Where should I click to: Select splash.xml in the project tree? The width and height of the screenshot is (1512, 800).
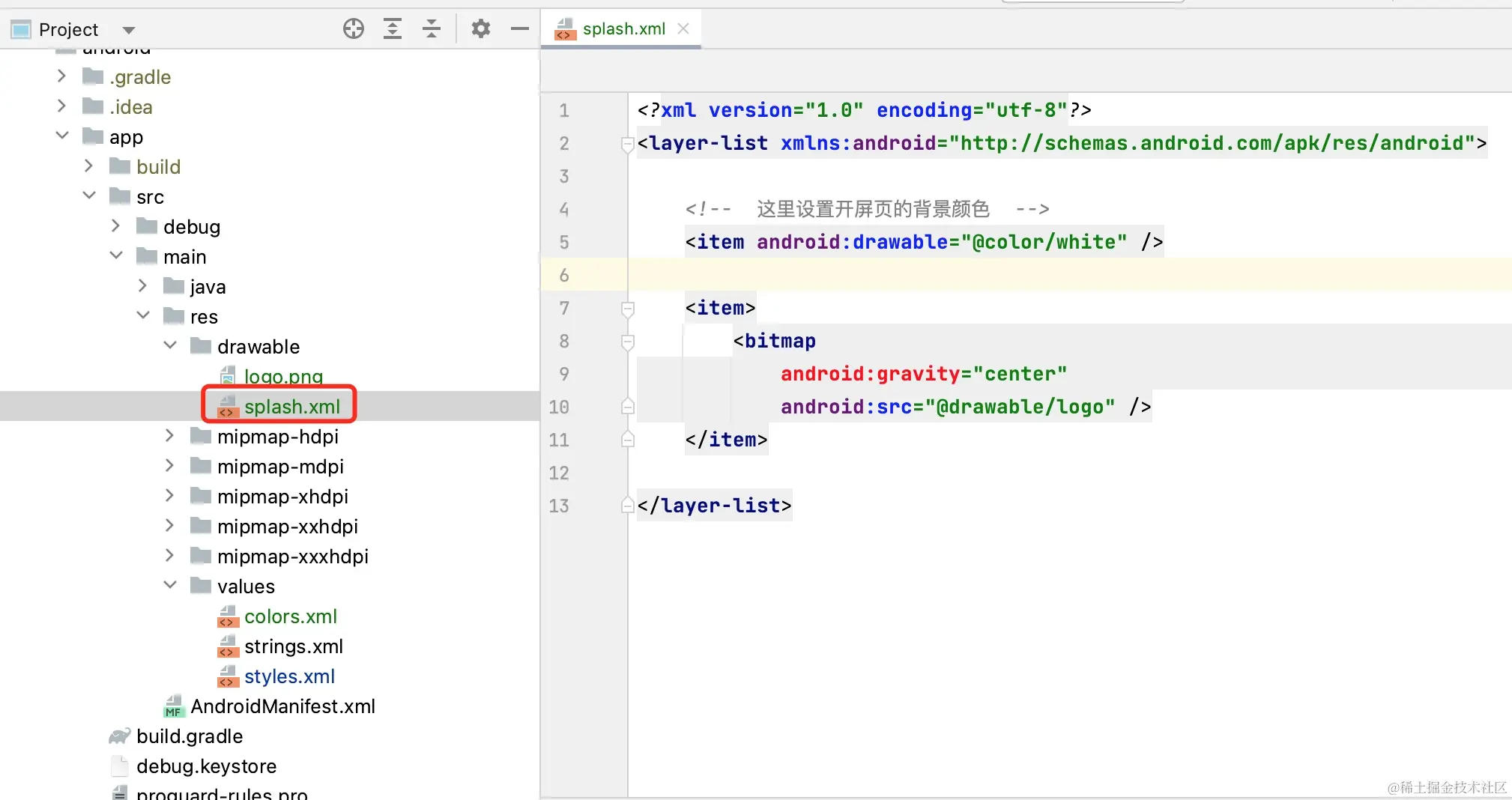click(x=292, y=406)
